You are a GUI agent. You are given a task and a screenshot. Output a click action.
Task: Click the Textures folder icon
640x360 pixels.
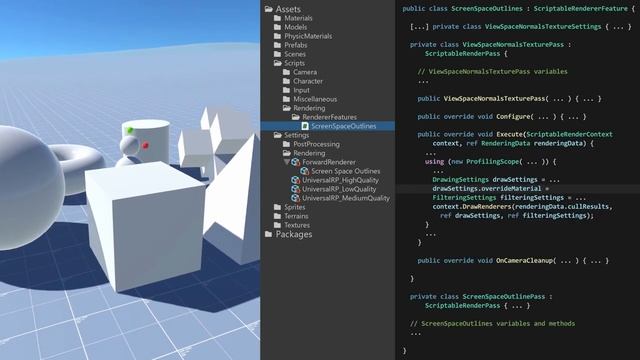pos(278,225)
